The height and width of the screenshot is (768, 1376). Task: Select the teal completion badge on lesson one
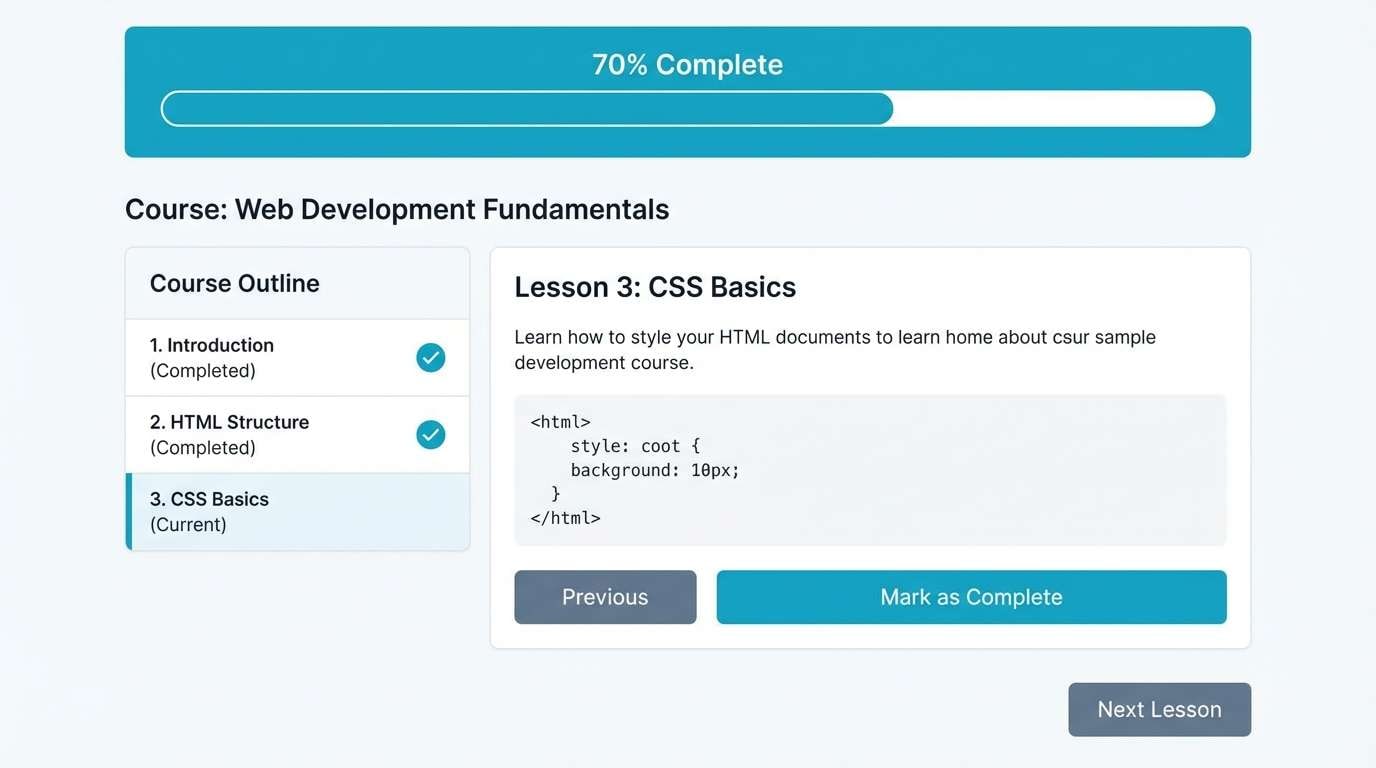[430, 357]
